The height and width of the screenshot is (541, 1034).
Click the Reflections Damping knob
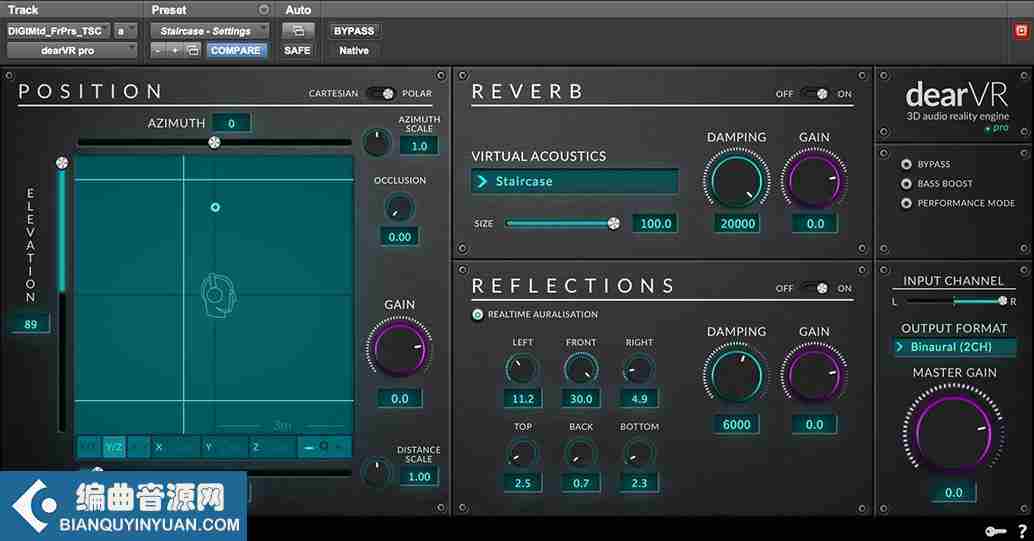coord(736,373)
